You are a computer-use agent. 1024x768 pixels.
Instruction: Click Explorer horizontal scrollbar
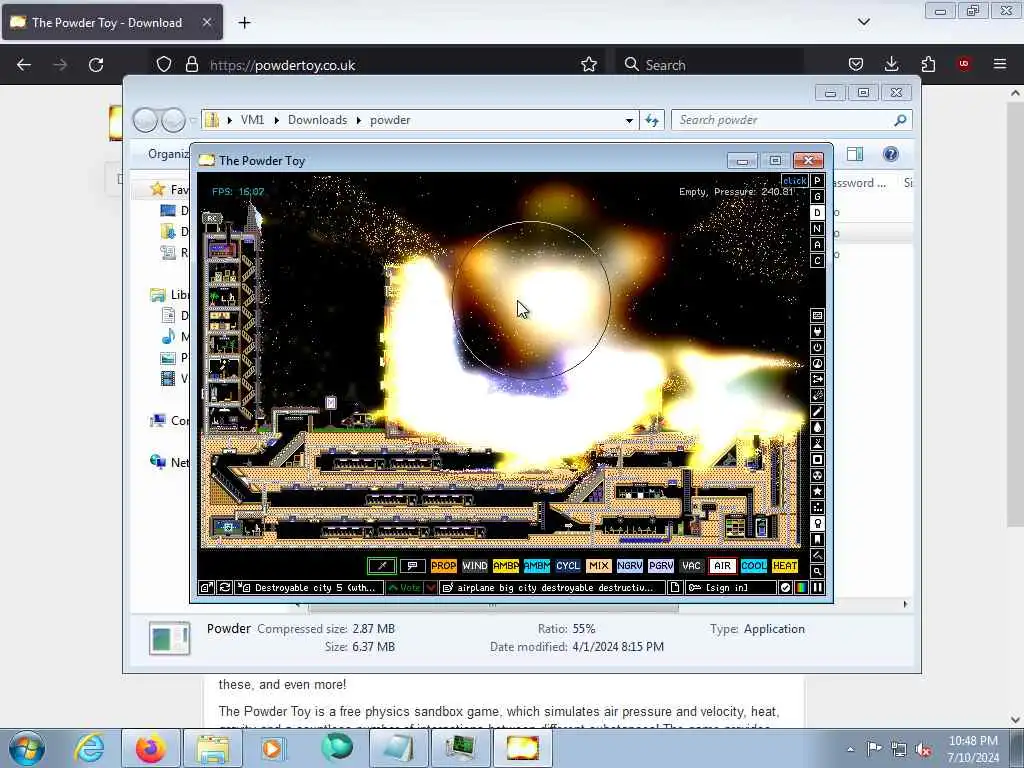point(493,607)
